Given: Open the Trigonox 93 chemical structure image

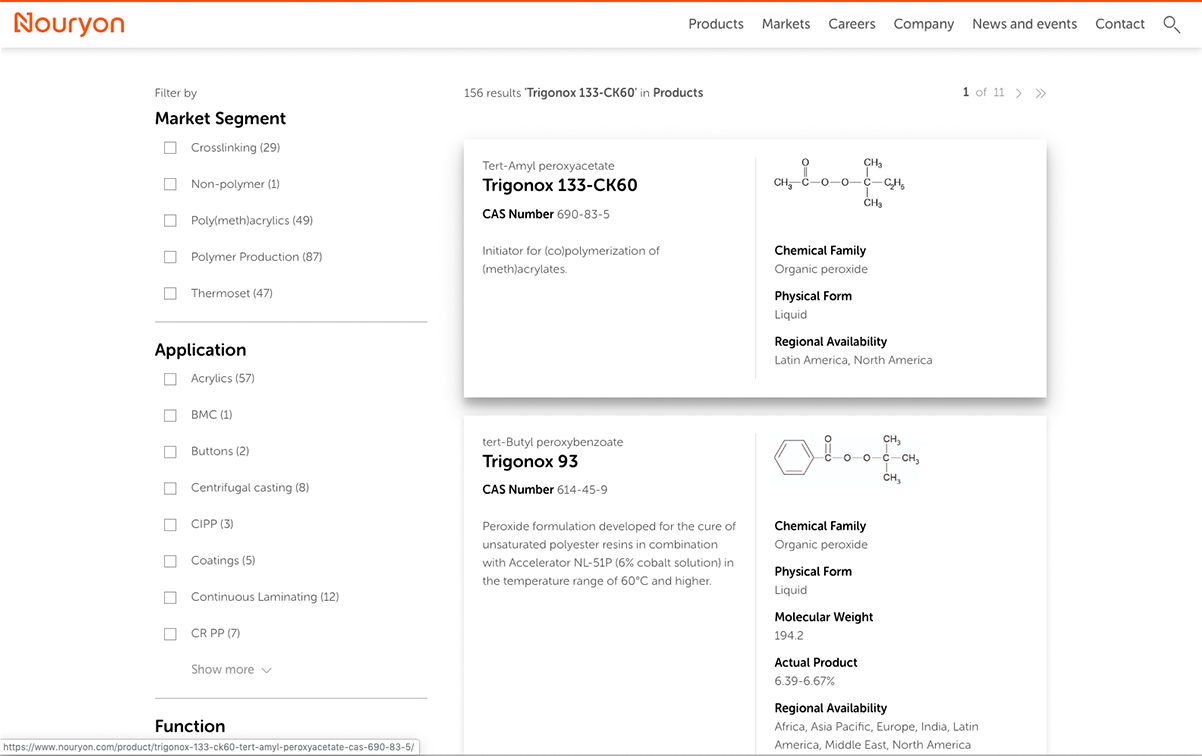Looking at the screenshot, I should coord(847,459).
